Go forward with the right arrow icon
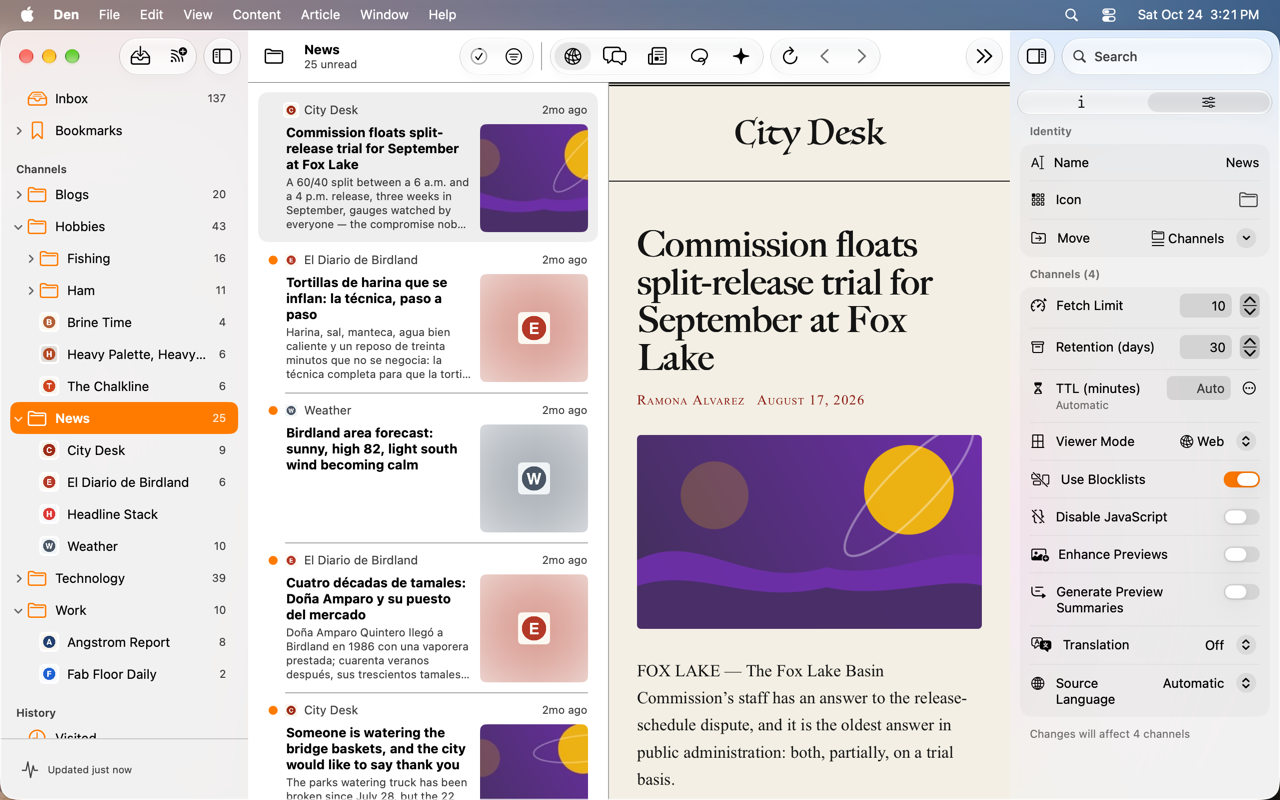The width and height of the screenshot is (1280, 800). pos(861,57)
